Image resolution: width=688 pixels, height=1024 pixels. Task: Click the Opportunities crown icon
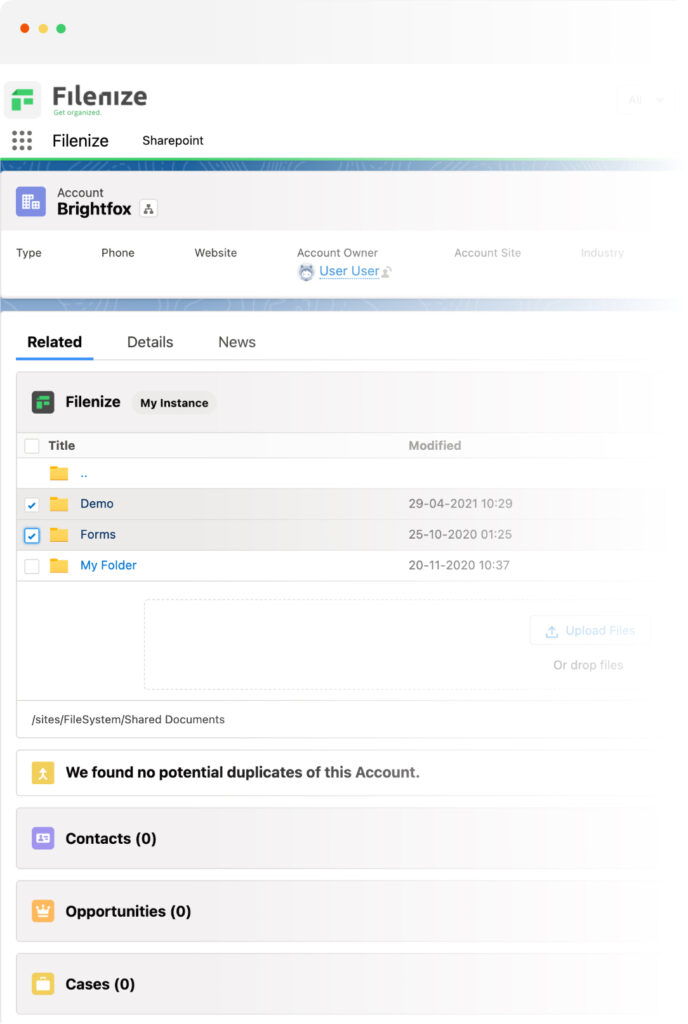pos(43,911)
